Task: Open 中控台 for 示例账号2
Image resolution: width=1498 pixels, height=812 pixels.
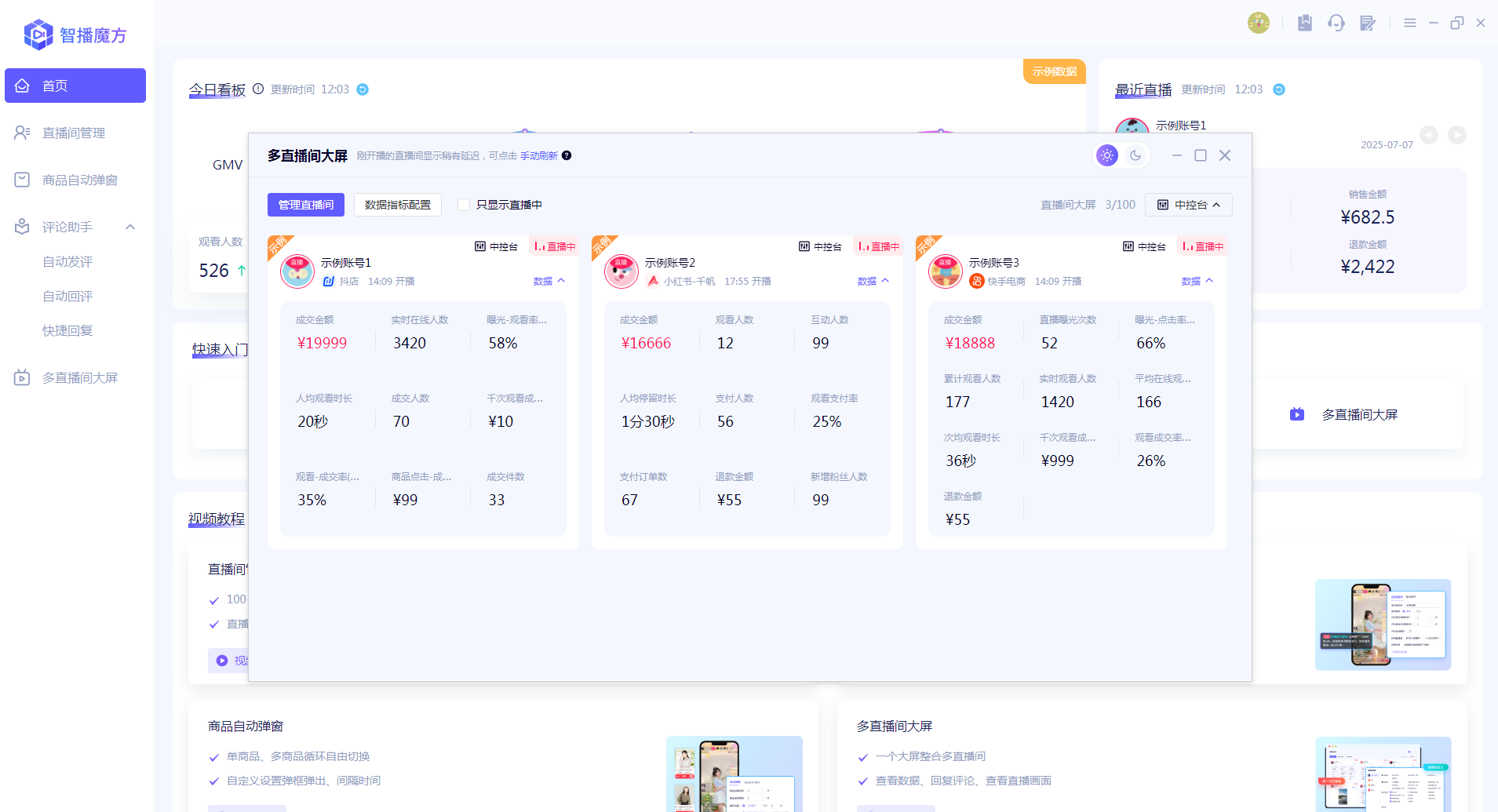Action: tap(821, 246)
